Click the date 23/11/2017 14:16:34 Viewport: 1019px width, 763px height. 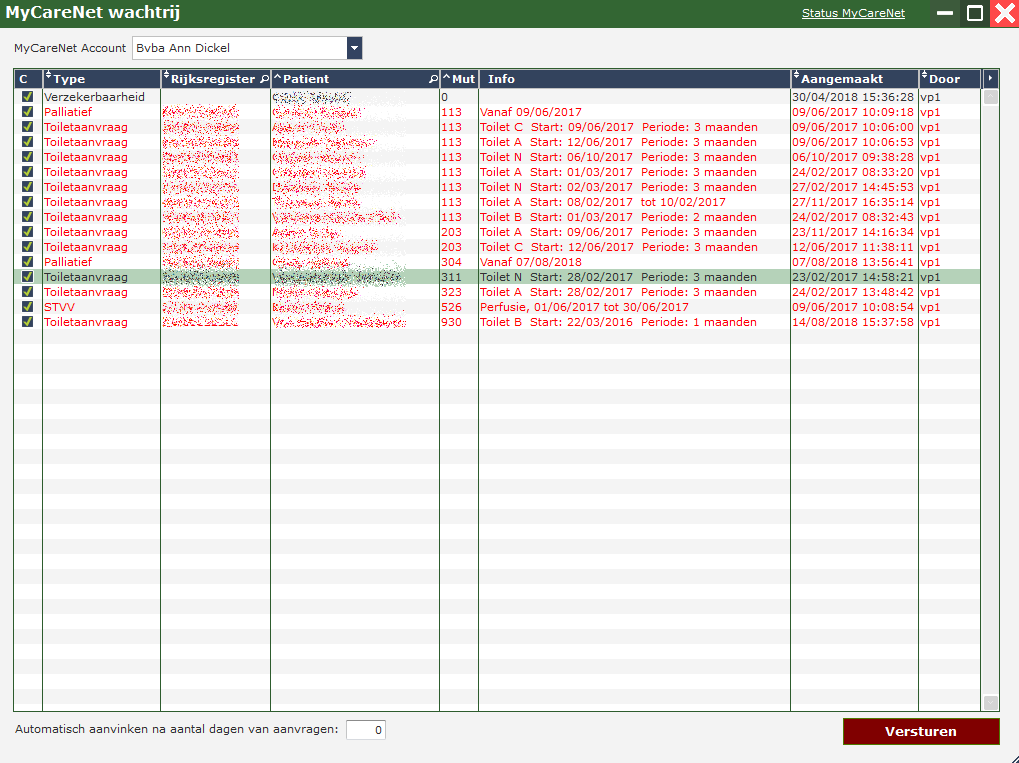(853, 232)
